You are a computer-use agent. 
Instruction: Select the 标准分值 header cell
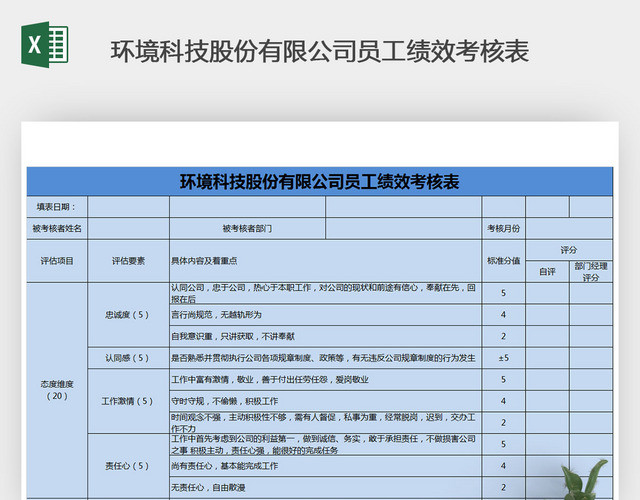point(504,261)
